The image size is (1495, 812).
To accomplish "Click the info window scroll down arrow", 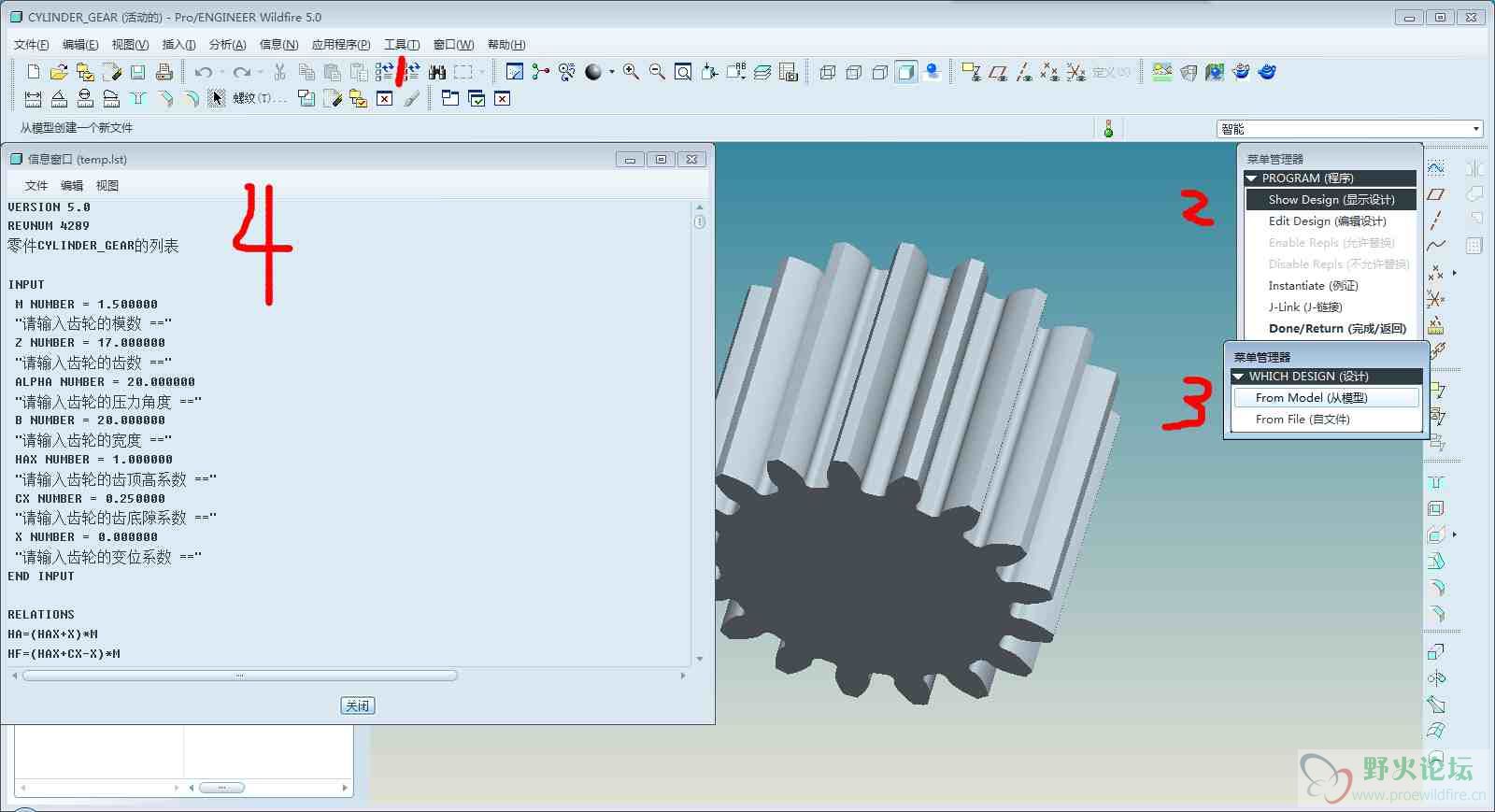I will click(x=700, y=659).
